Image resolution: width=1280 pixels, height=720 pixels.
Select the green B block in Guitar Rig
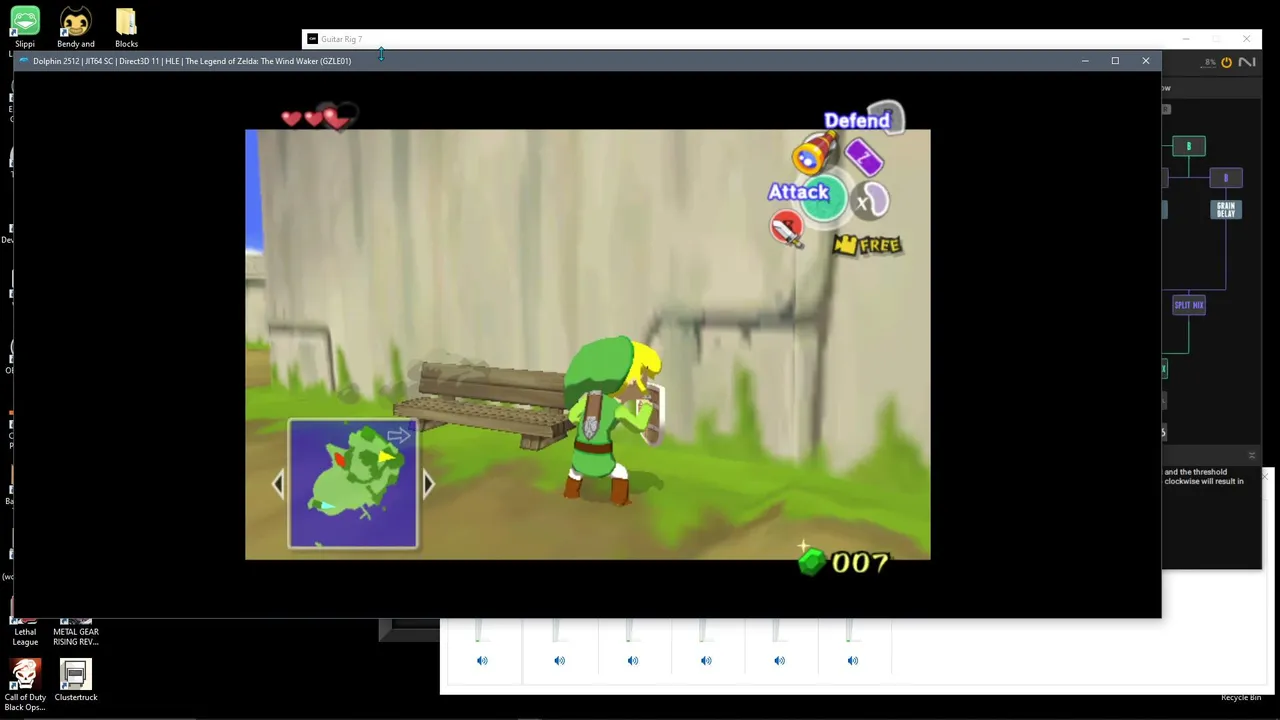pos(1189,146)
